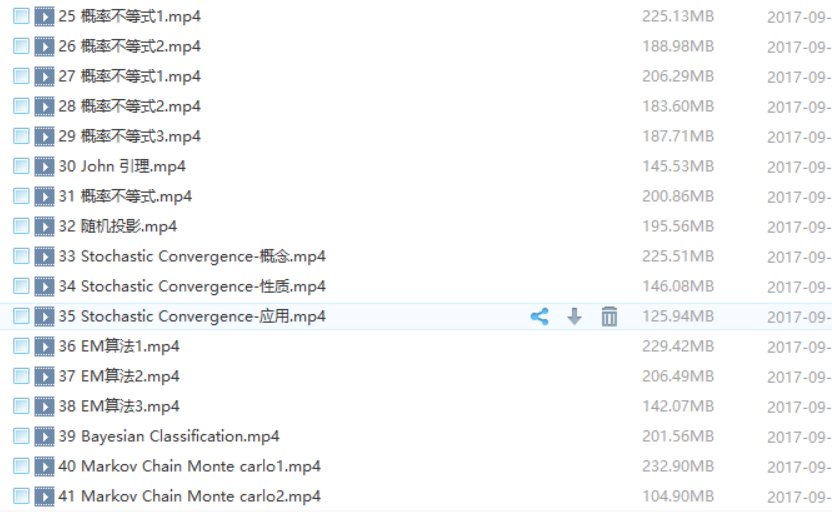Click the 28 概率不等式2.mp4 filename

click(x=129, y=106)
